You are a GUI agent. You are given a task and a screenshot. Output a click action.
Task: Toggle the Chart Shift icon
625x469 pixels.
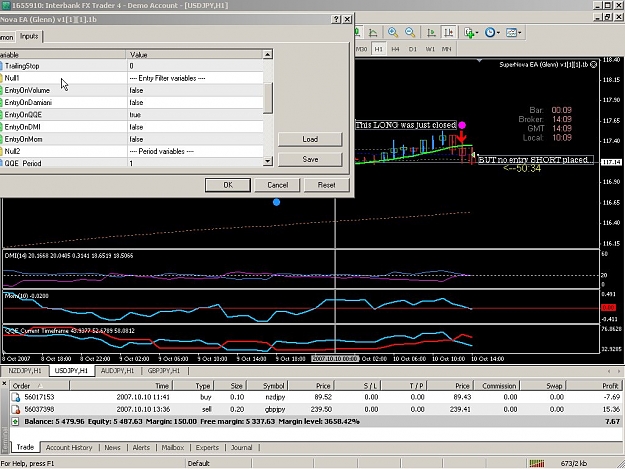(448, 32)
